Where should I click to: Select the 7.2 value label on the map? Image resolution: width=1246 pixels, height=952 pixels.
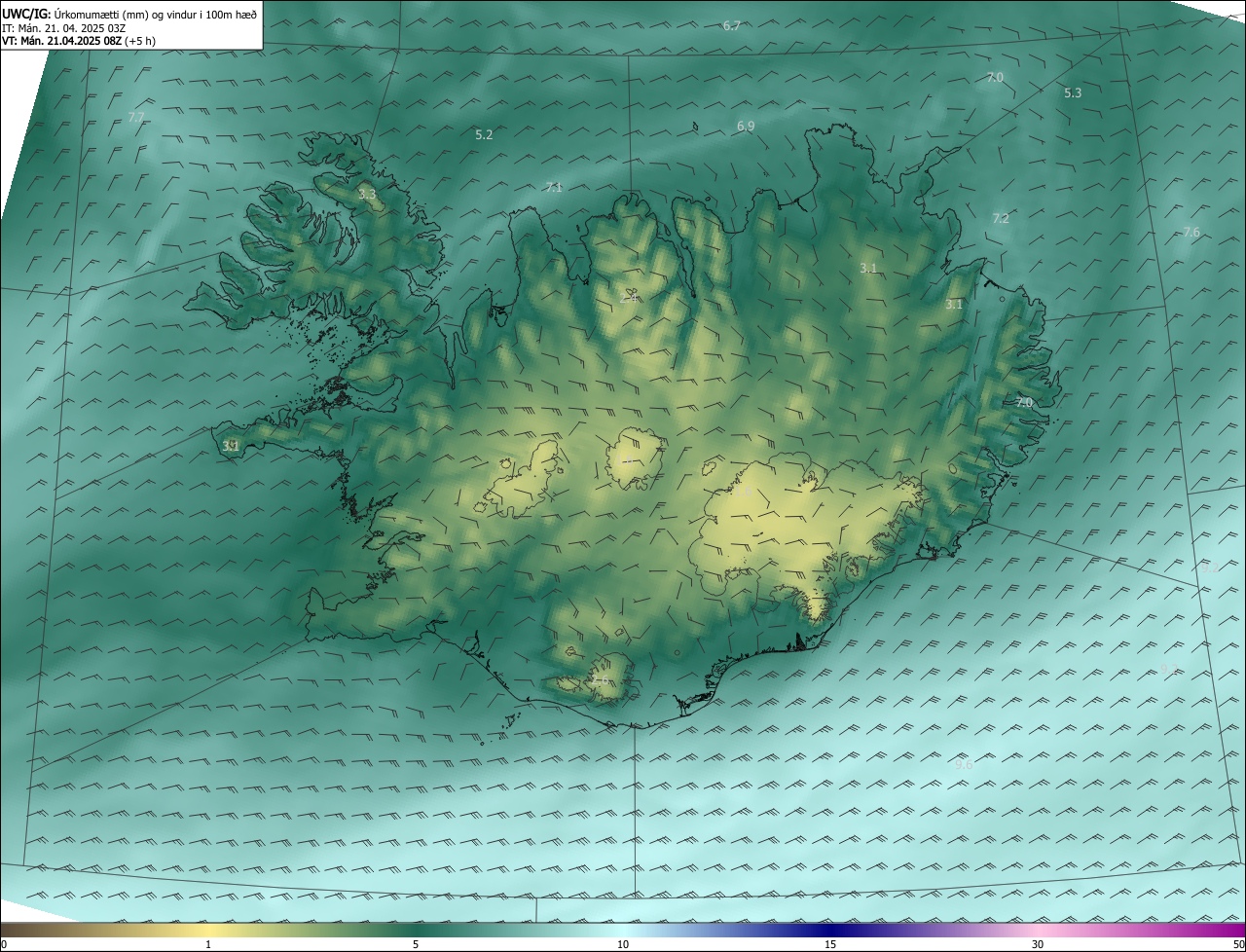[x=1001, y=219]
